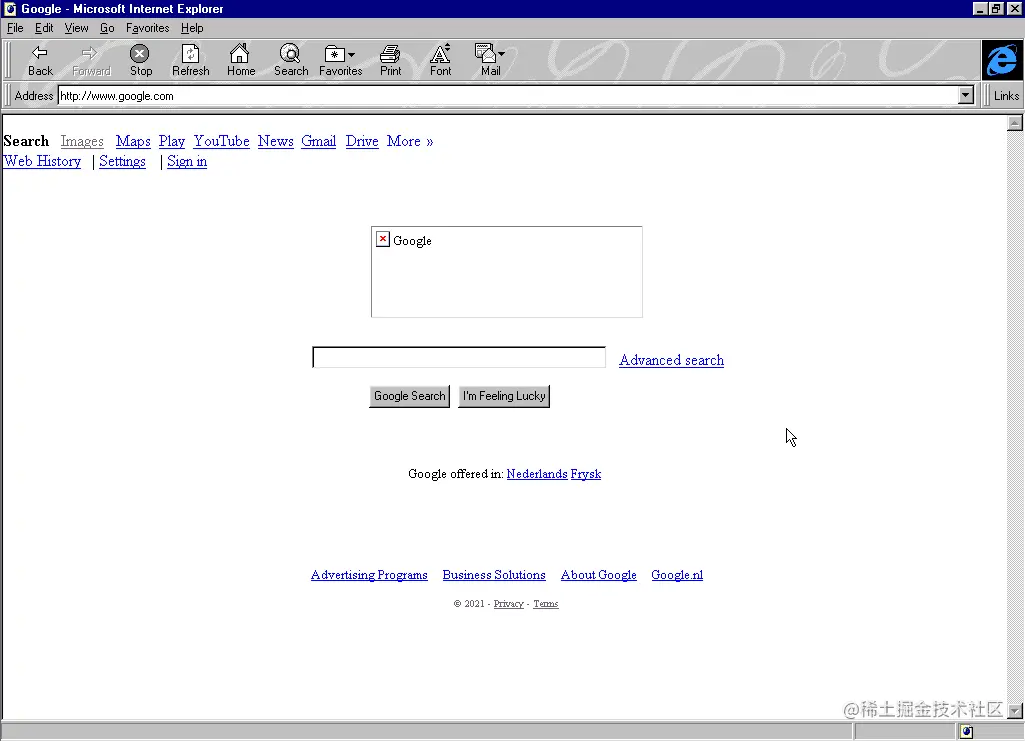Open the Gmail link
This screenshot has width=1025, height=741.
[x=318, y=141]
